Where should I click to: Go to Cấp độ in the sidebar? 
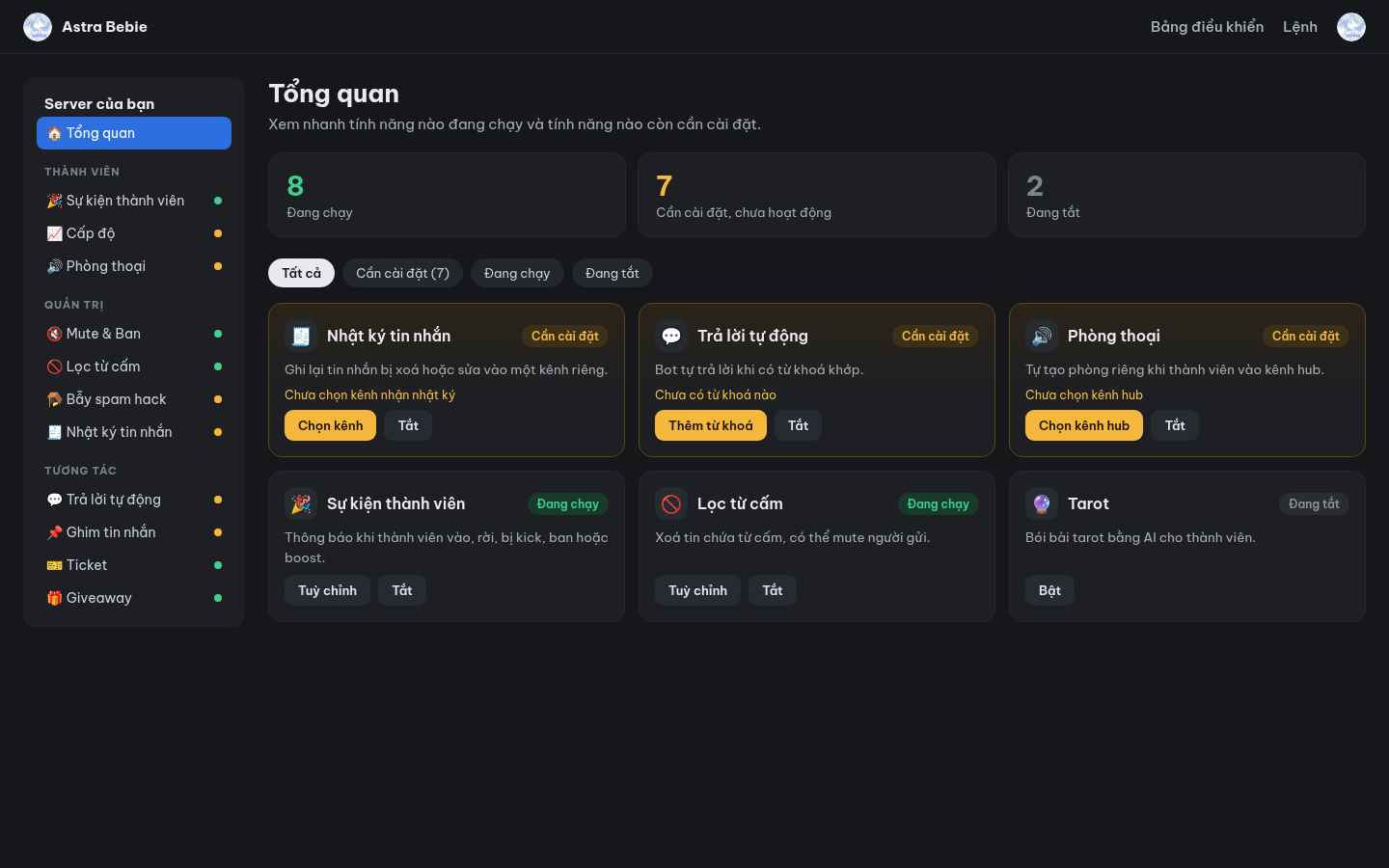tap(134, 233)
